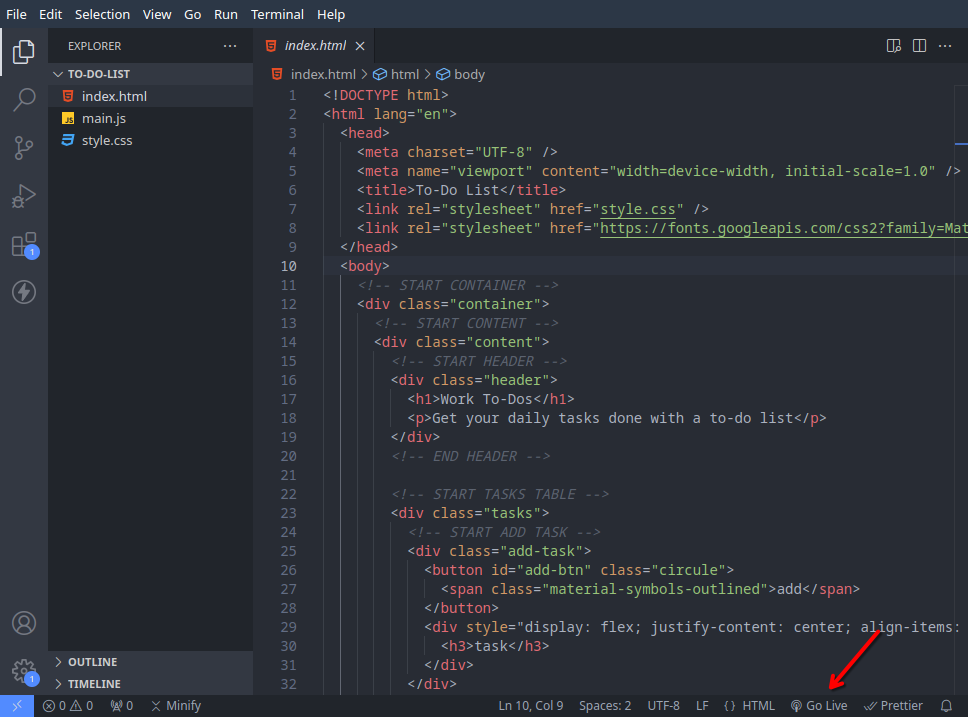Click the div class container line

(x=453, y=304)
